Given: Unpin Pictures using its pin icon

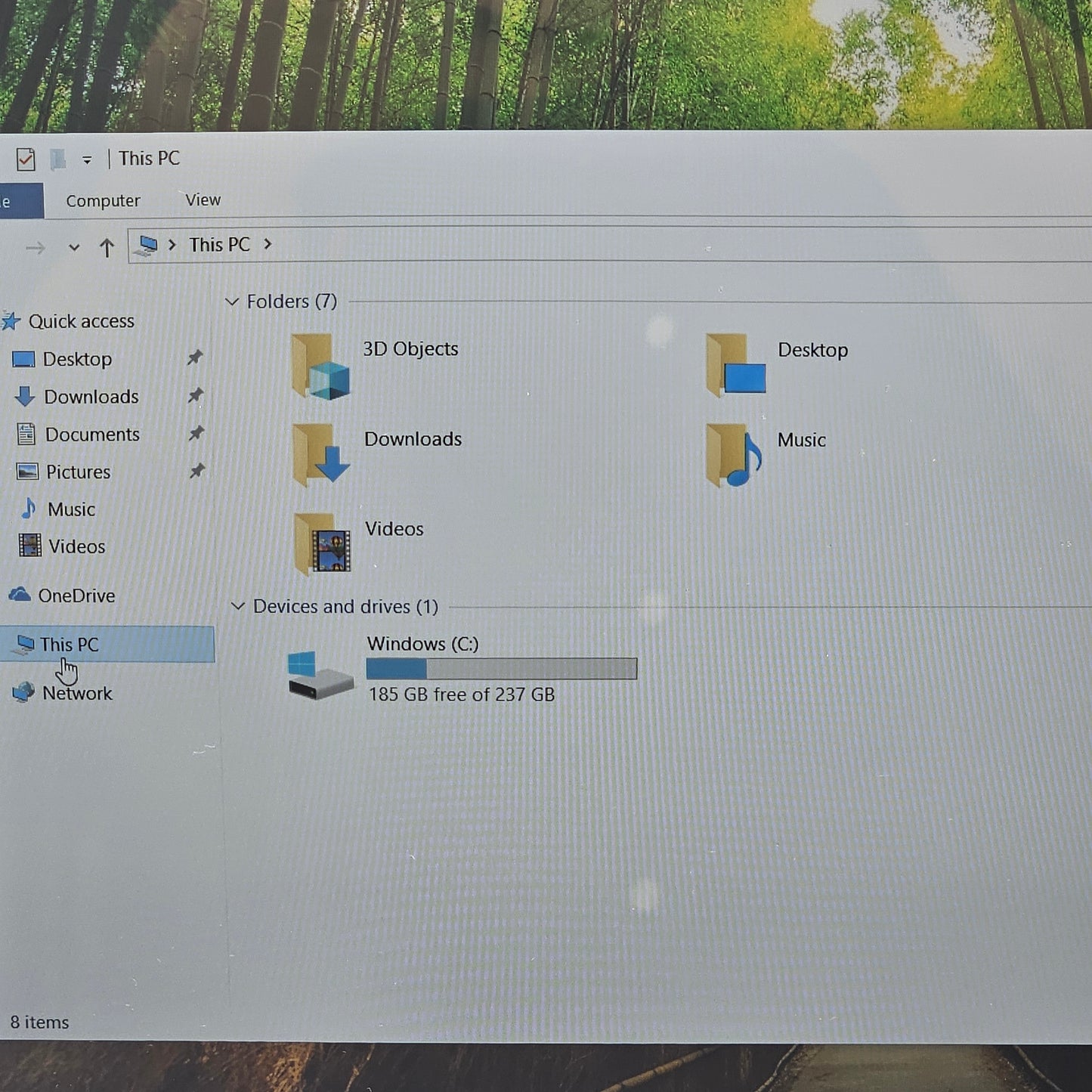Looking at the screenshot, I should tap(196, 471).
